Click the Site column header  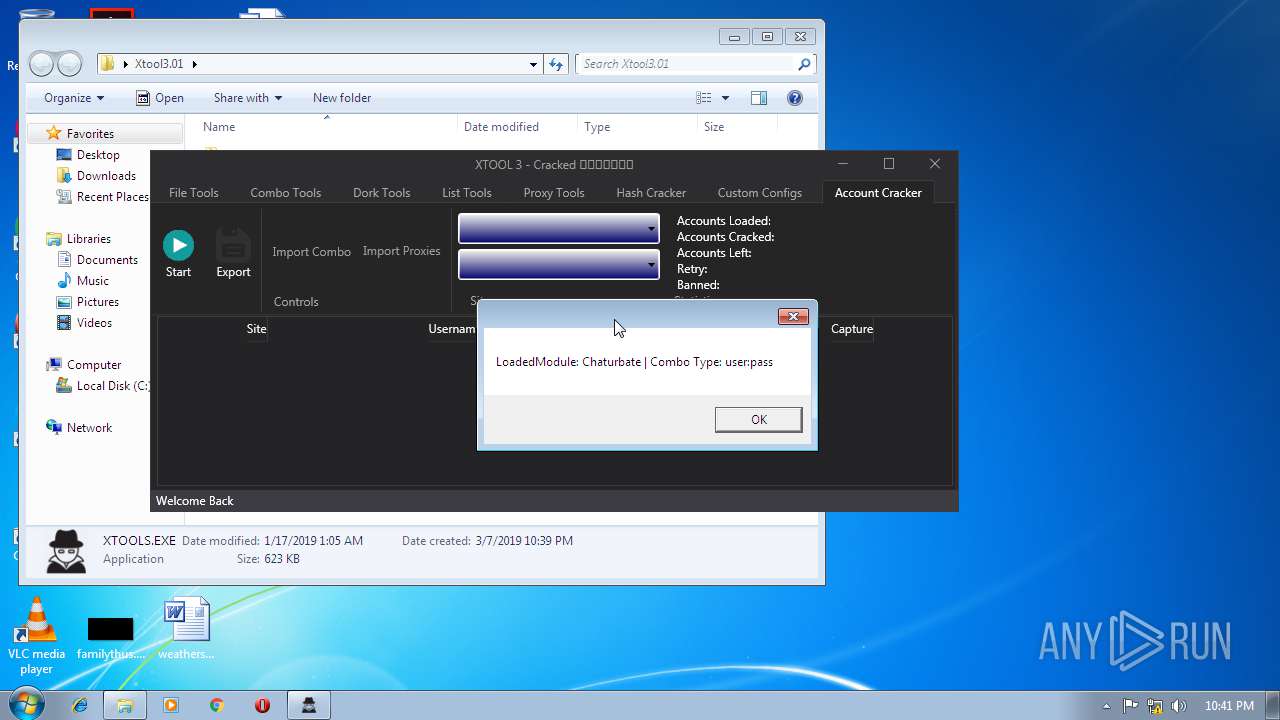256,329
